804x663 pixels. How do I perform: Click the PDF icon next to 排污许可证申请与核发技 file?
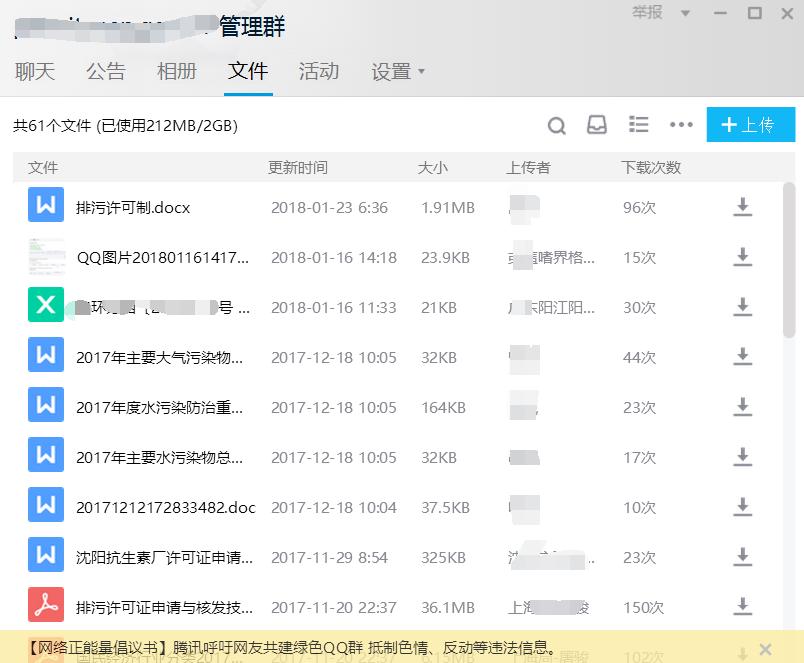(45, 606)
